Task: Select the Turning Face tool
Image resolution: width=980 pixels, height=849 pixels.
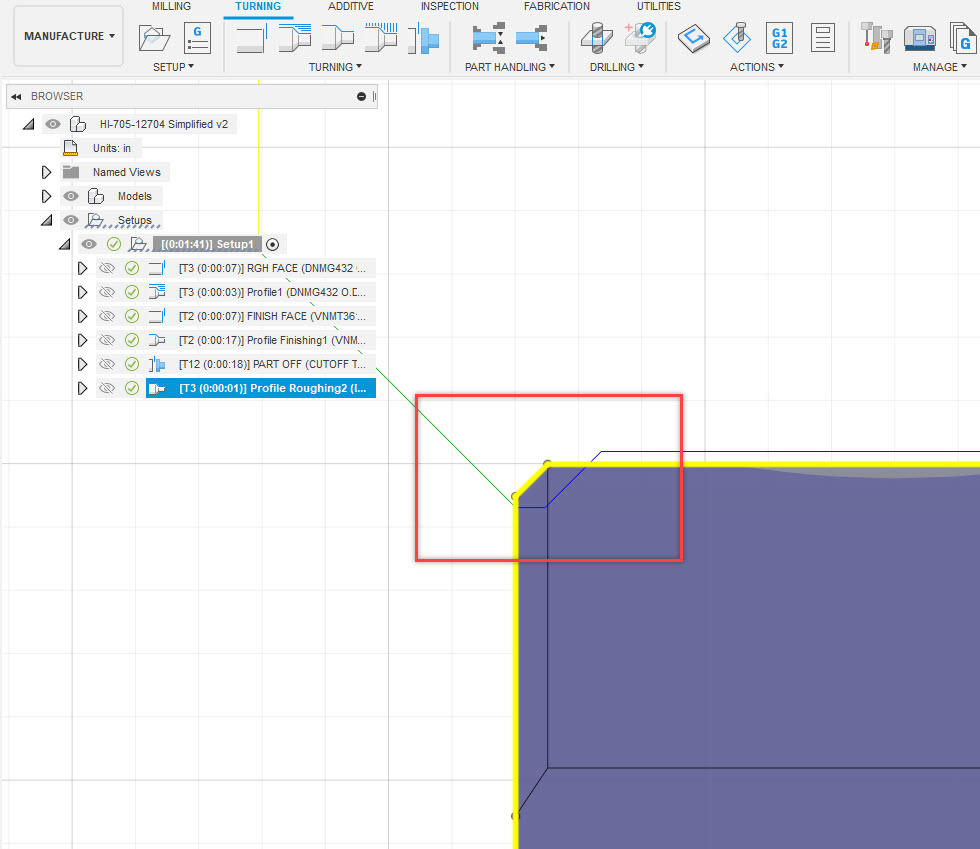Action: click(x=251, y=39)
